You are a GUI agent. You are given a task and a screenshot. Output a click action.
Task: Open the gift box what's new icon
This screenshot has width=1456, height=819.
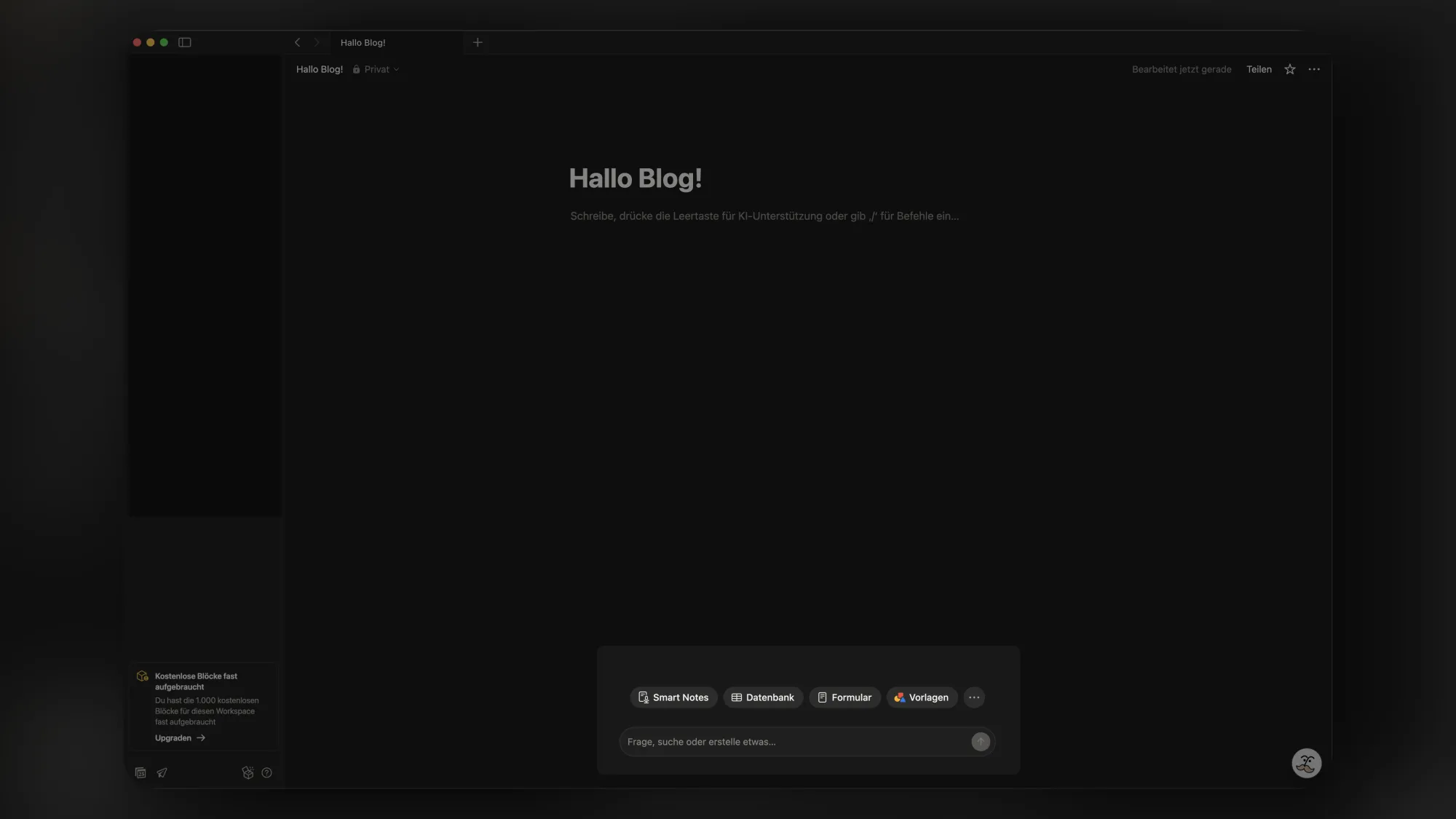[x=248, y=773]
